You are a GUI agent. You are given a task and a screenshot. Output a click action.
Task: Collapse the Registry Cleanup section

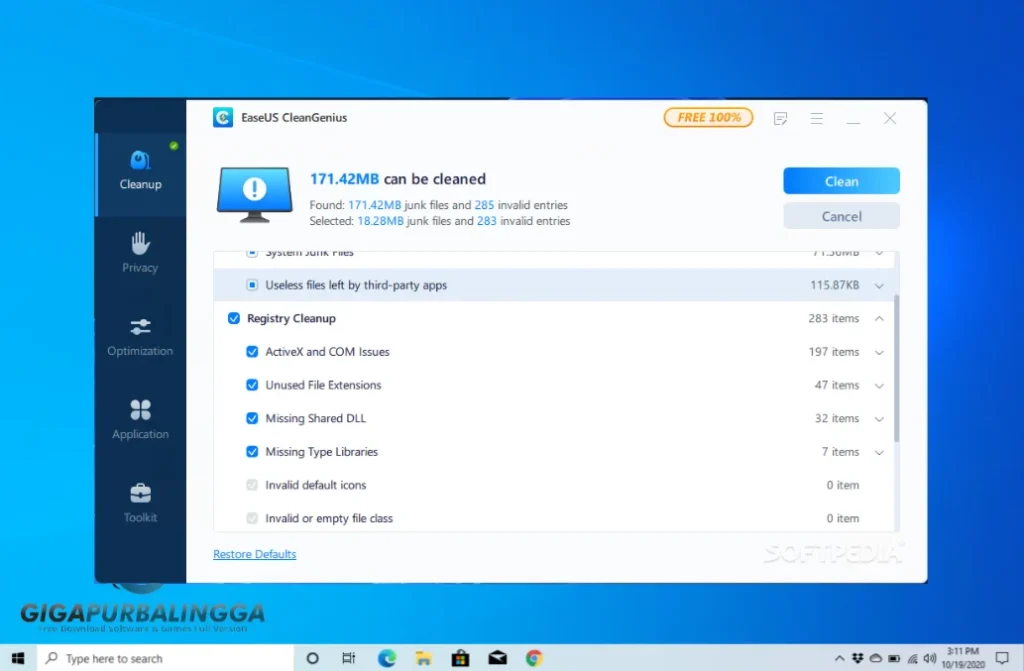point(879,318)
